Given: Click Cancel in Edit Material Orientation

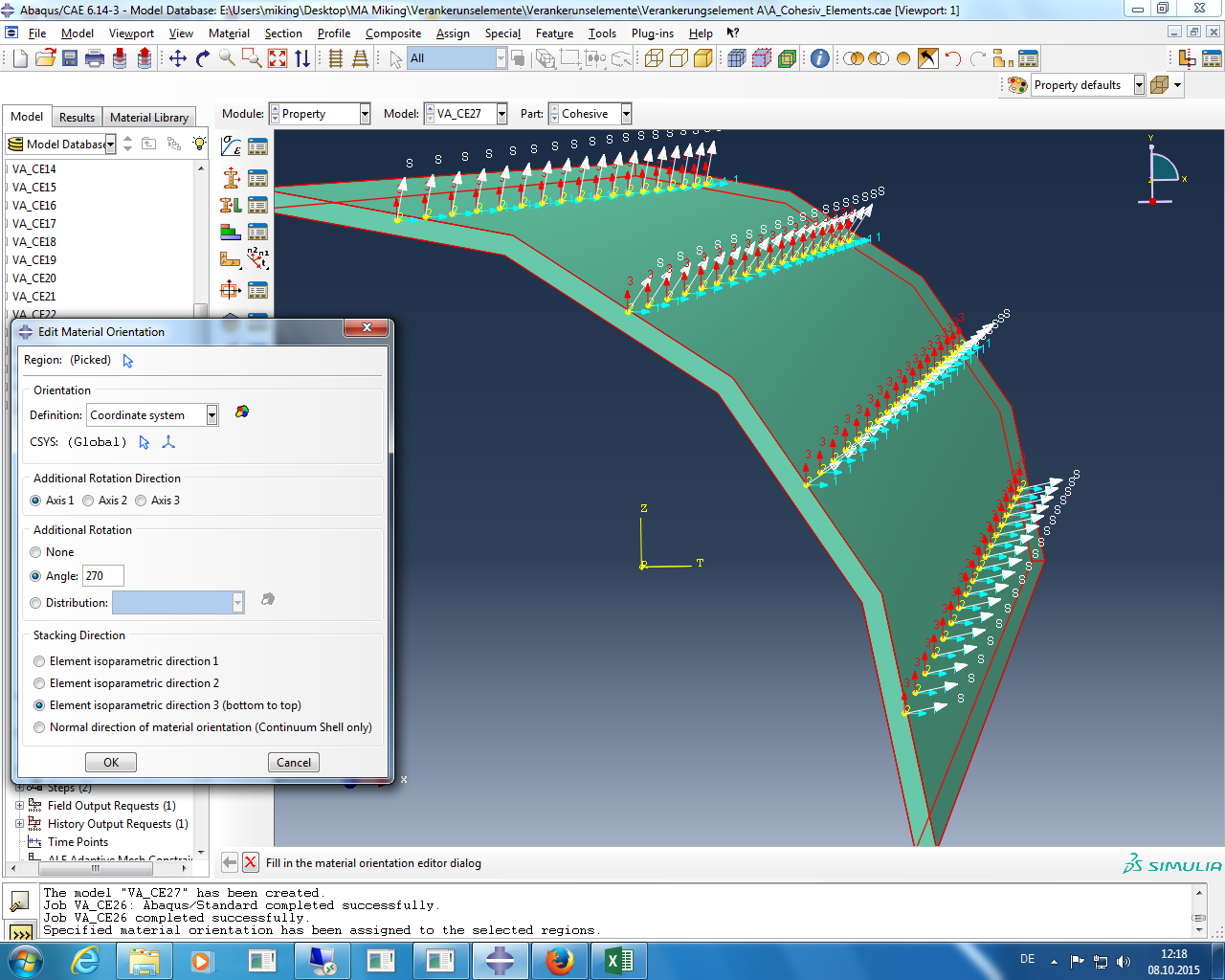Looking at the screenshot, I should pos(294,763).
